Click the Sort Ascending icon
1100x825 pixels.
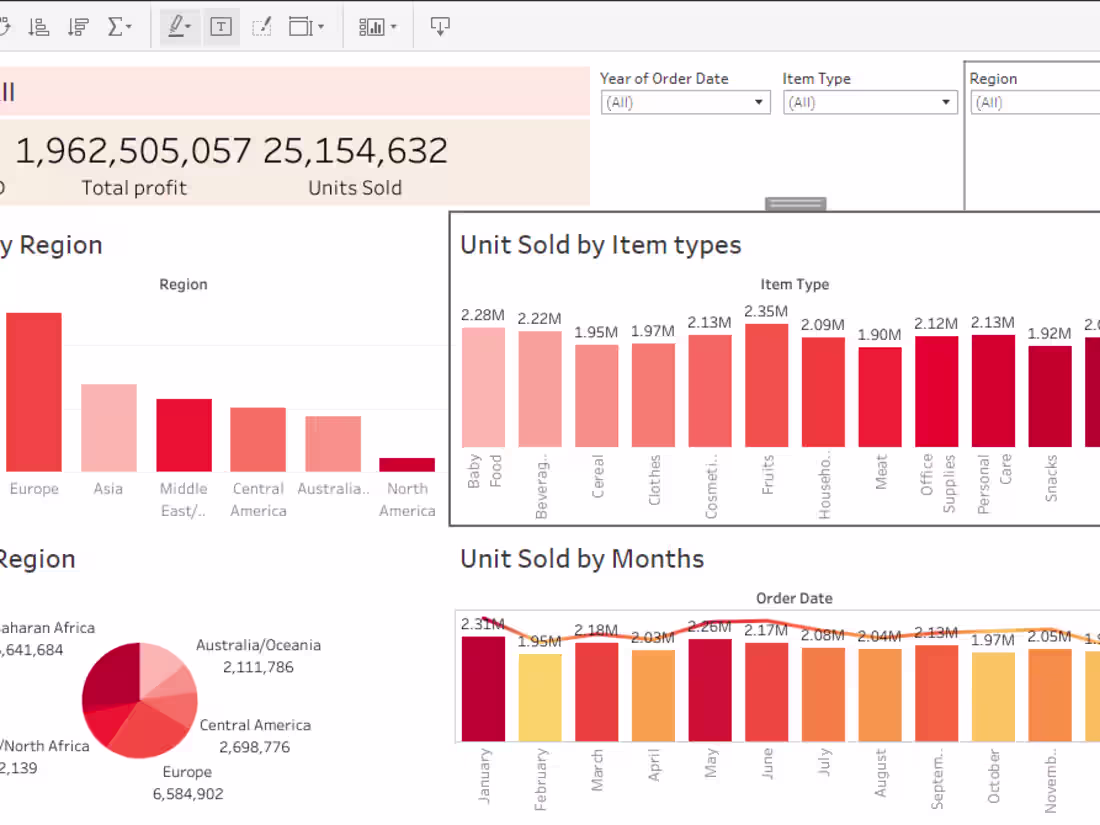(x=38, y=26)
